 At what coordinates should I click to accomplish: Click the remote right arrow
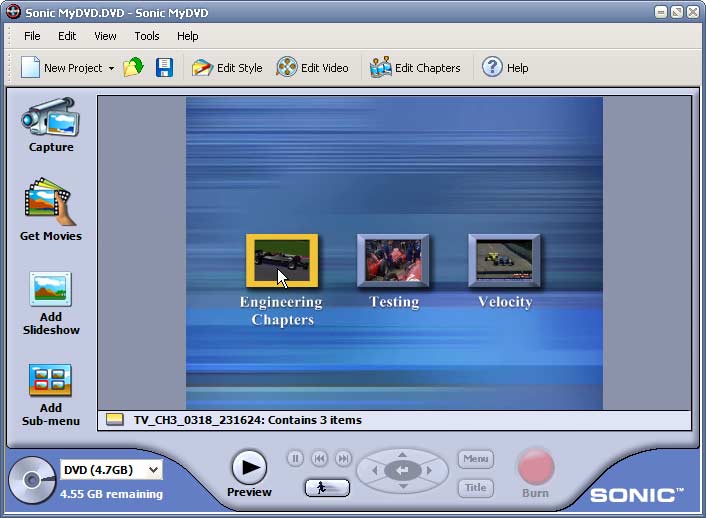point(429,471)
